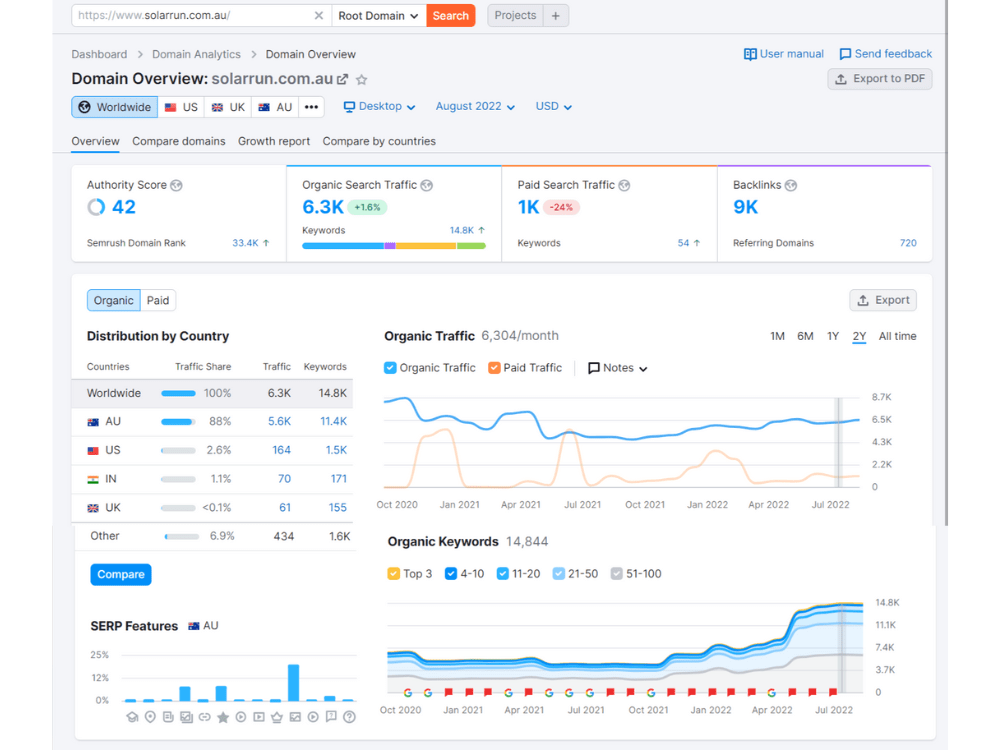Click the Paid Search Traffic globe icon

point(624,185)
